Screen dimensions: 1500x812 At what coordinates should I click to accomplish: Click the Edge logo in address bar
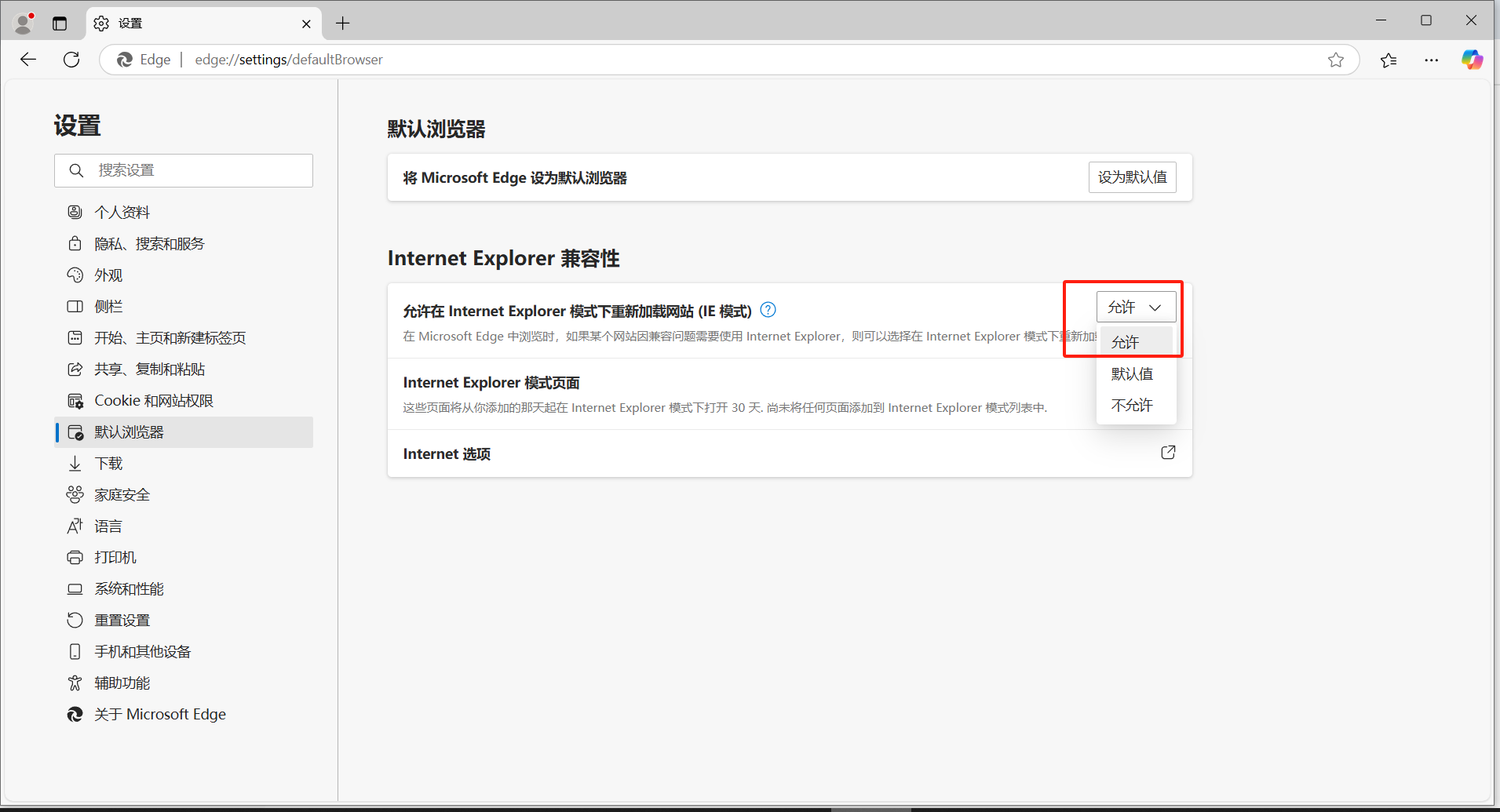pos(125,60)
